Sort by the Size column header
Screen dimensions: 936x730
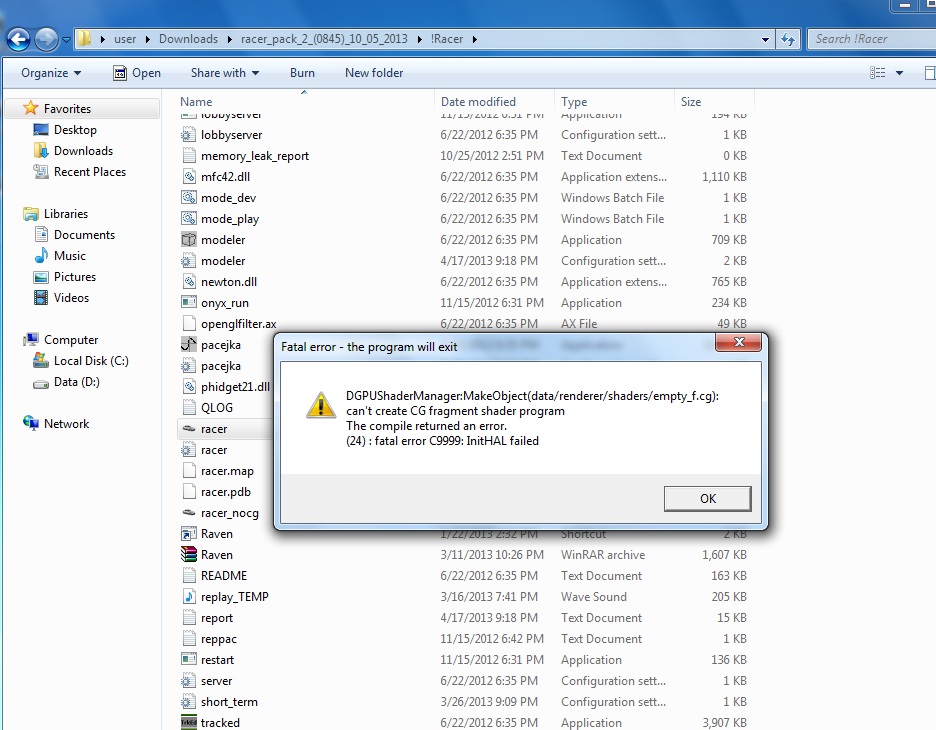691,102
